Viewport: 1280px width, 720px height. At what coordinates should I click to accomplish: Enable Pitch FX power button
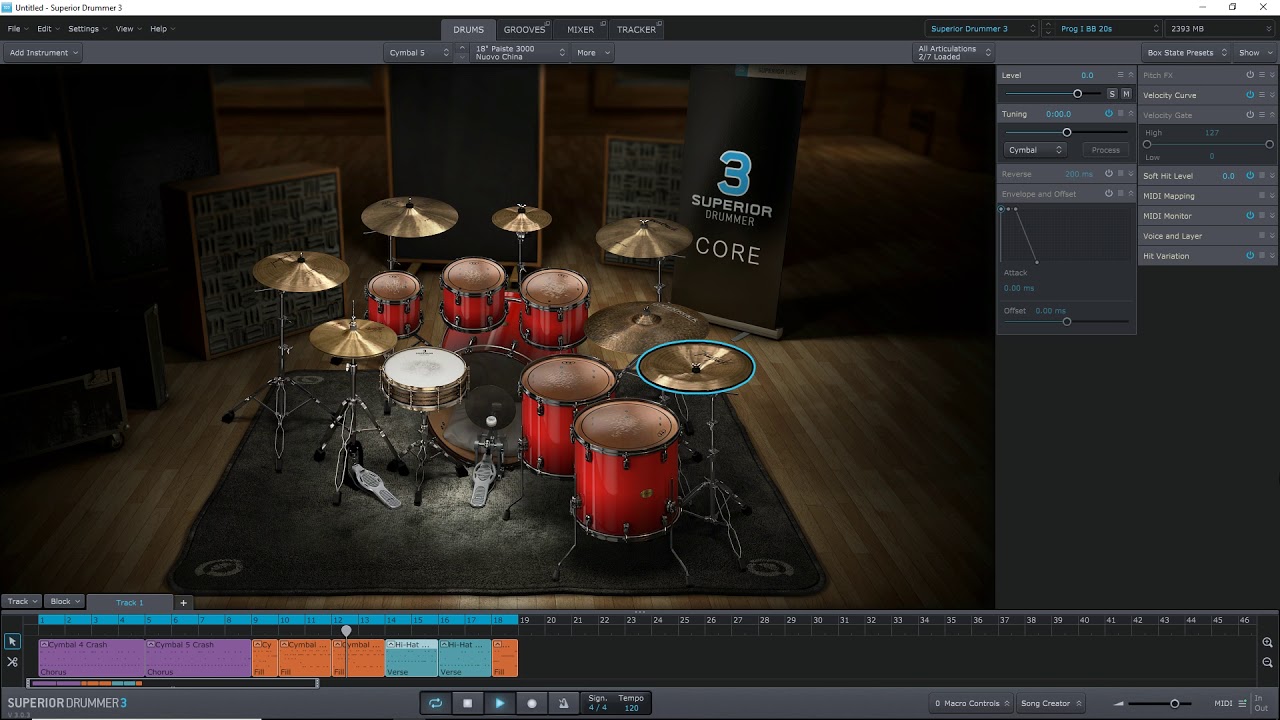pos(1250,75)
